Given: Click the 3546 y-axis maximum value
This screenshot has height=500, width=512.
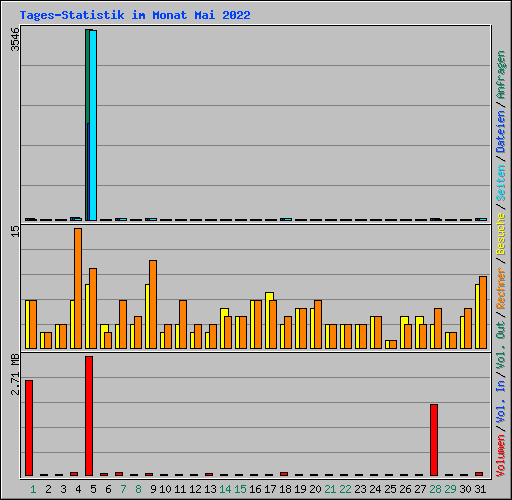Looking at the screenshot, I should [15, 39].
